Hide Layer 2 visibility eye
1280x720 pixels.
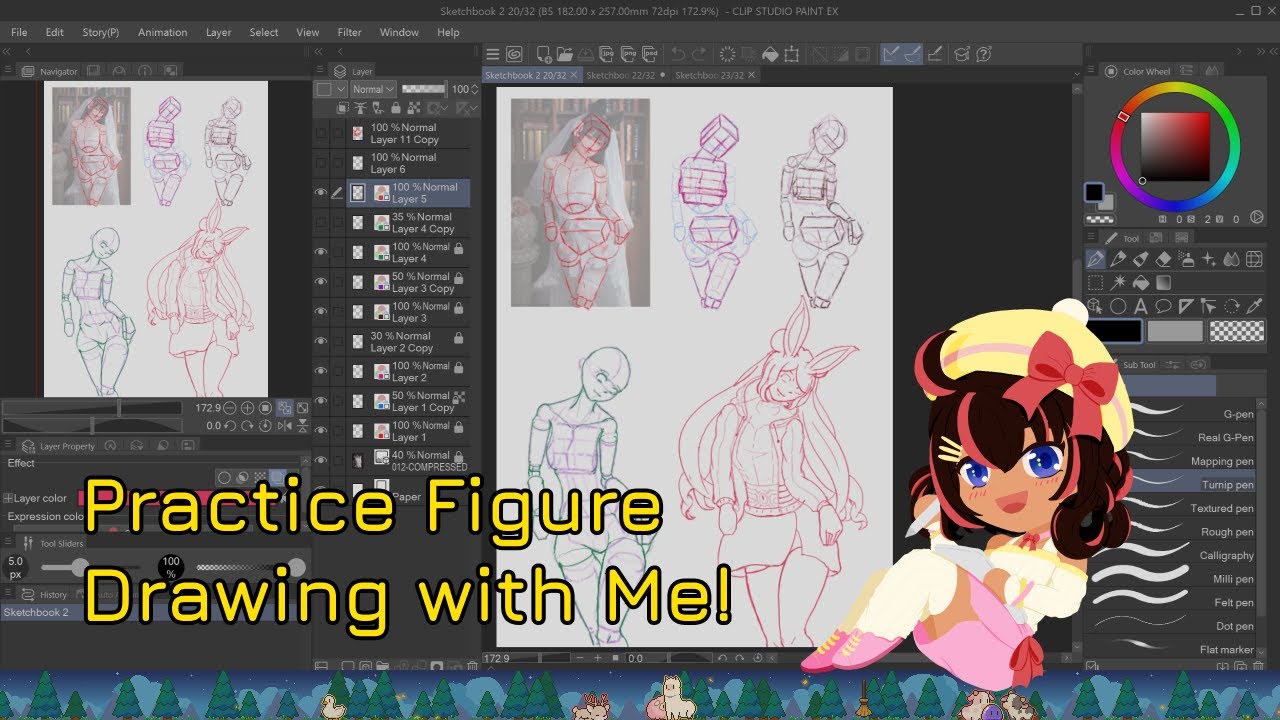(x=321, y=371)
